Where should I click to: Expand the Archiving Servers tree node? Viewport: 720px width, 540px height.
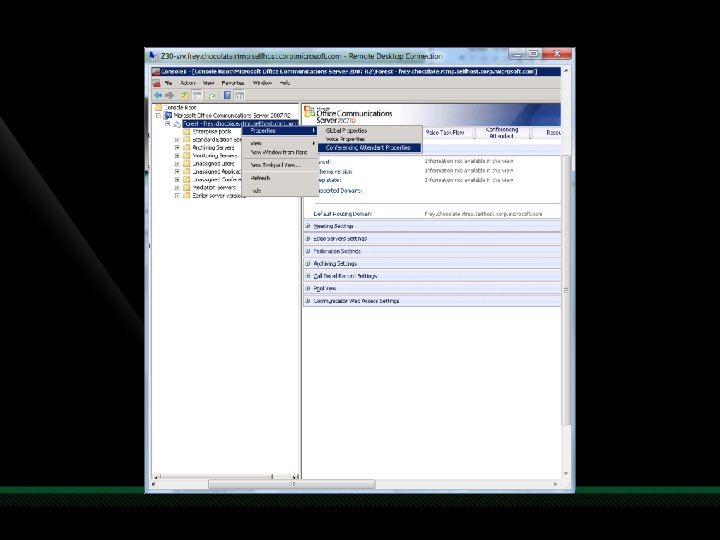(177, 147)
